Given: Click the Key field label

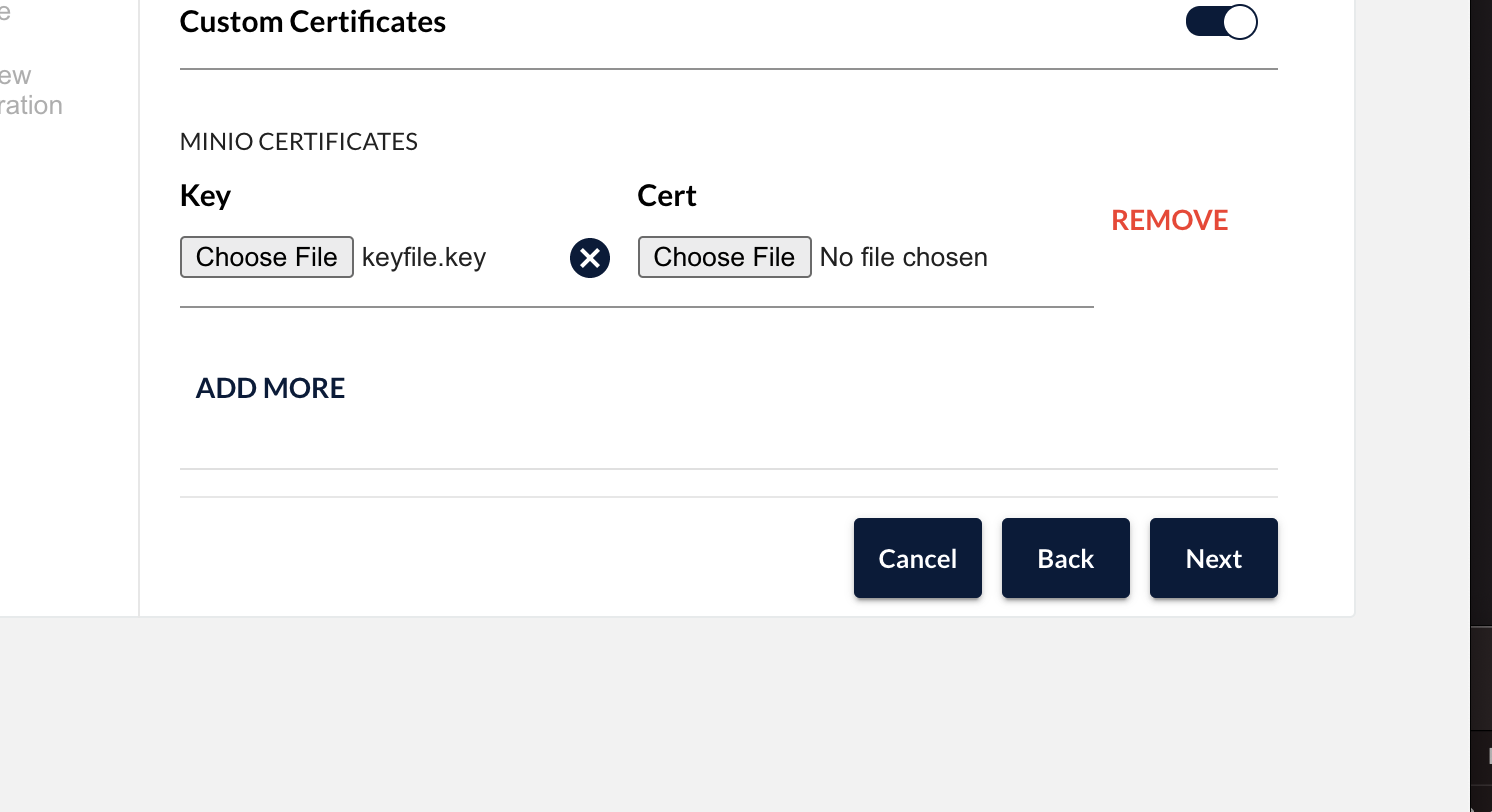Looking at the screenshot, I should [205, 196].
